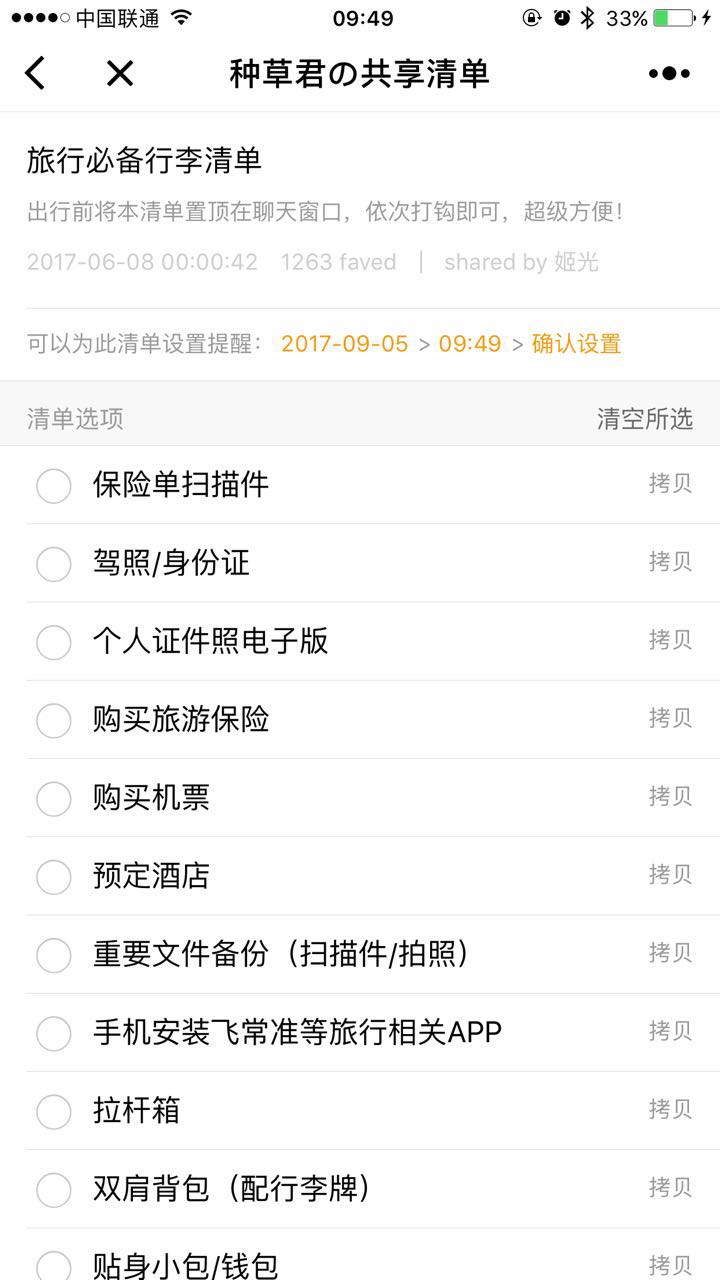Tick the 驾照/身份证 checkbox
720x1280 pixels.
click(54, 564)
